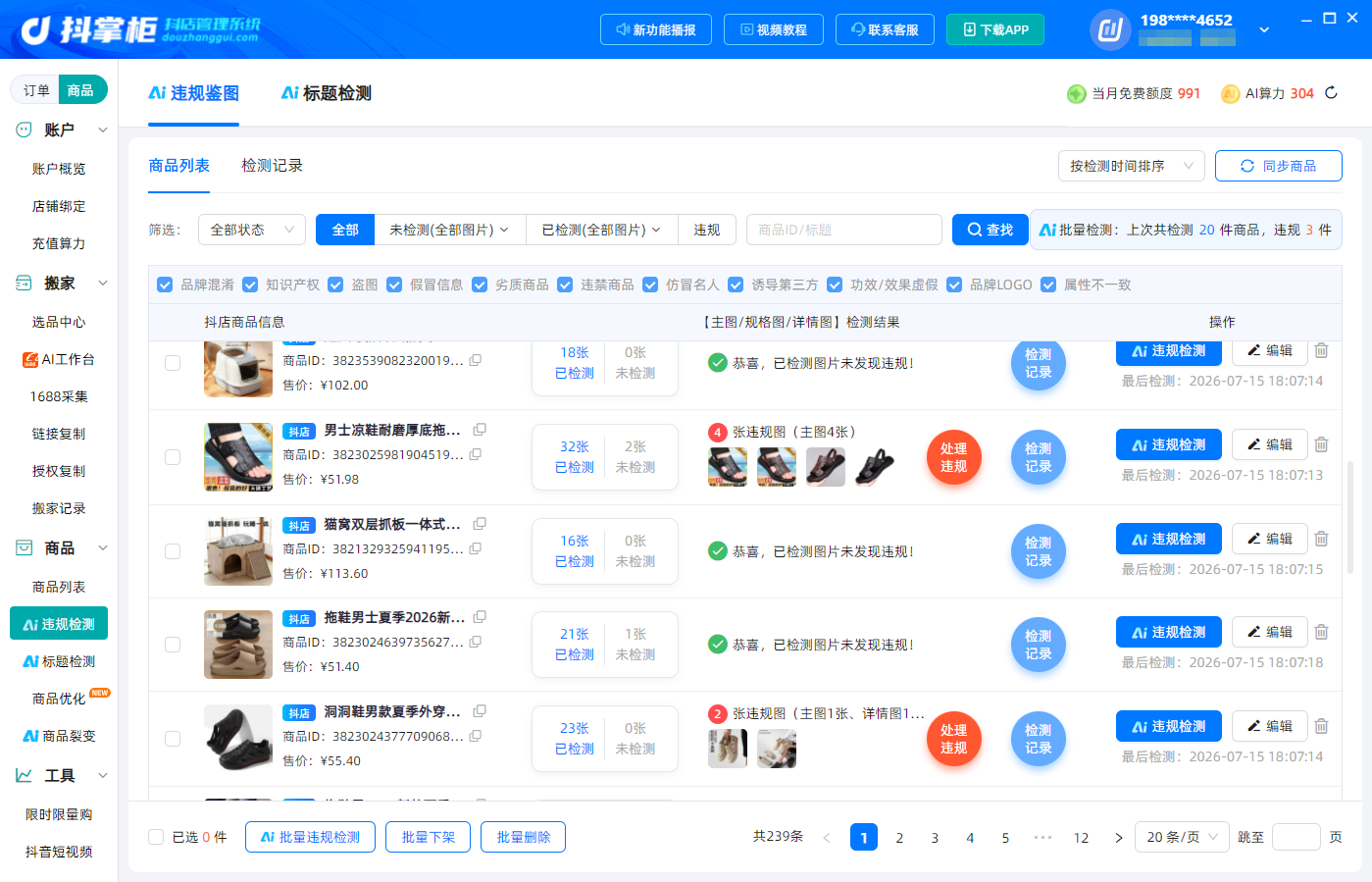Delete the 拖鞋男士夏季2026新 product row

(x=1321, y=632)
